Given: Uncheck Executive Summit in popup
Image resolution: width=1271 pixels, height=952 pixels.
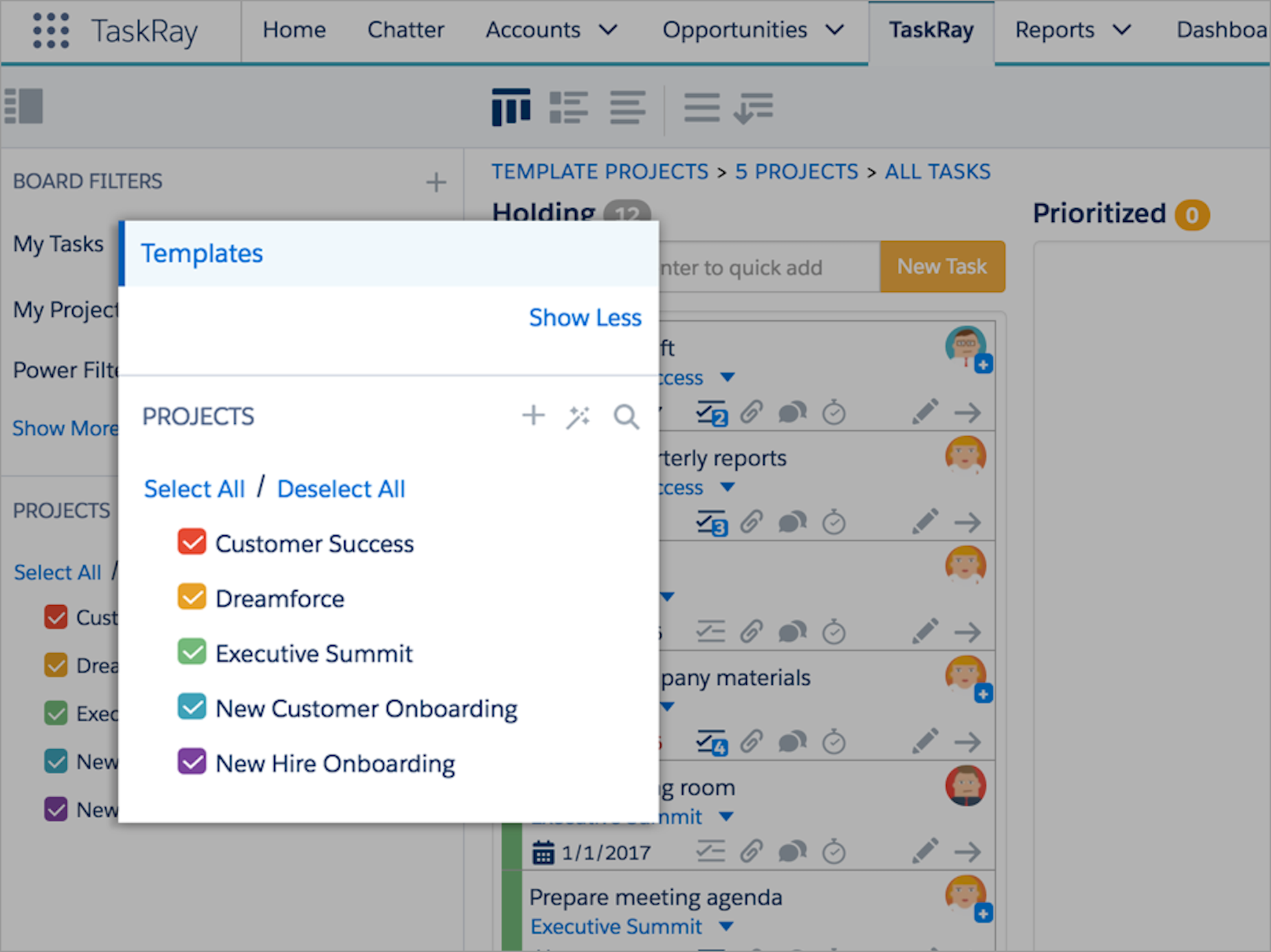Looking at the screenshot, I should click(x=192, y=651).
